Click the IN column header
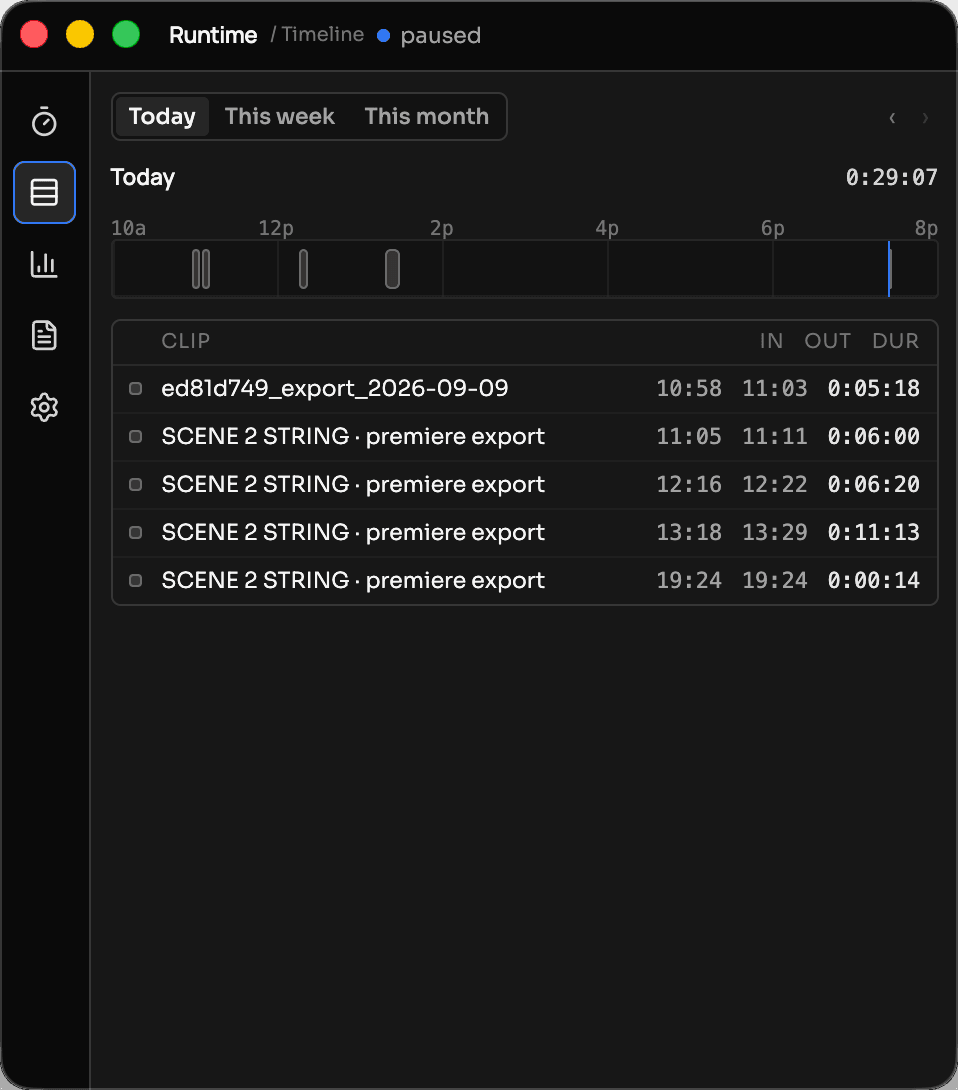The height and width of the screenshot is (1090, 958). coord(771,341)
